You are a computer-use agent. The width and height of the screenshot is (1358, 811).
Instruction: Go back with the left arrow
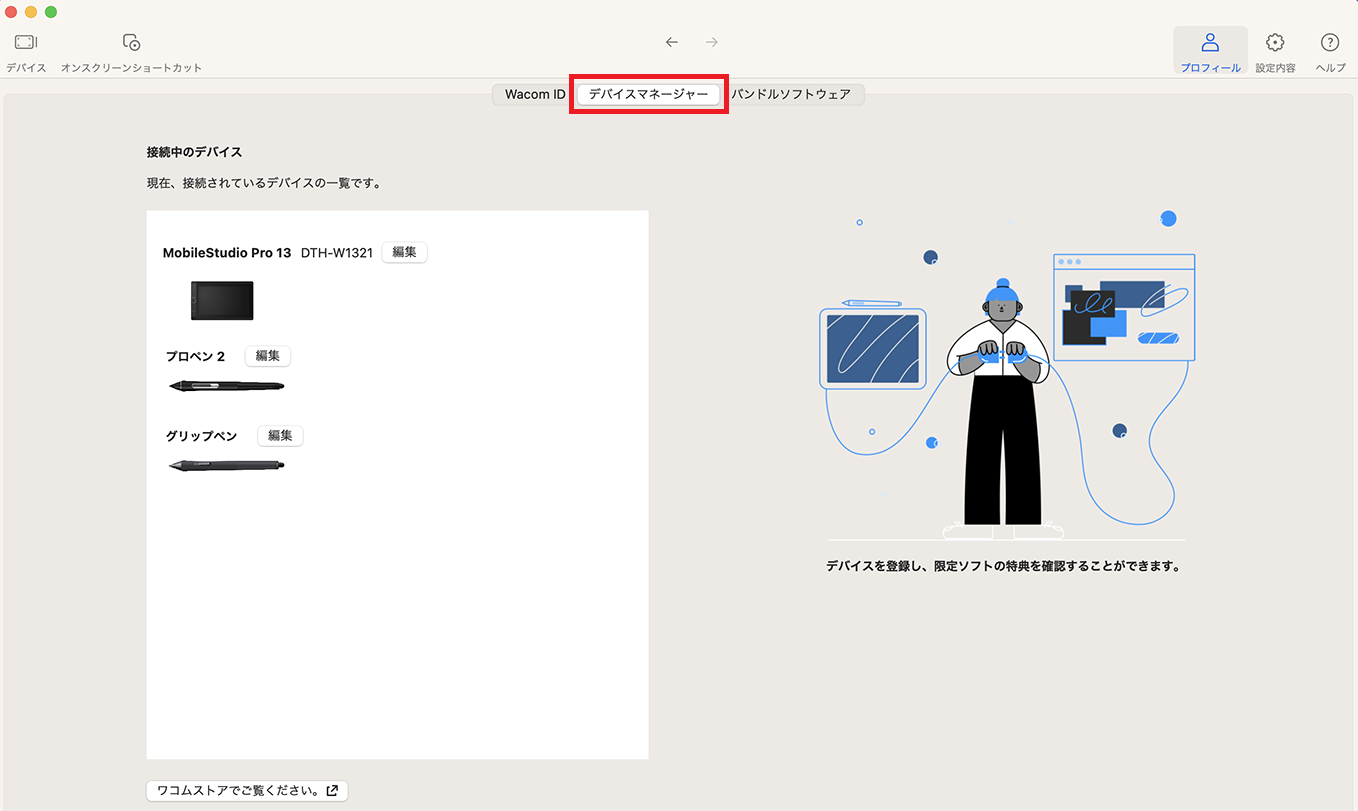click(x=672, y=42)
